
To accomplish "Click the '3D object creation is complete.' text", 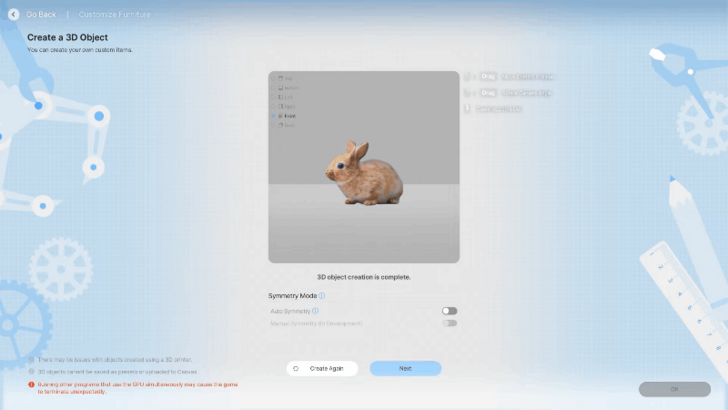I will coord(364,277).
